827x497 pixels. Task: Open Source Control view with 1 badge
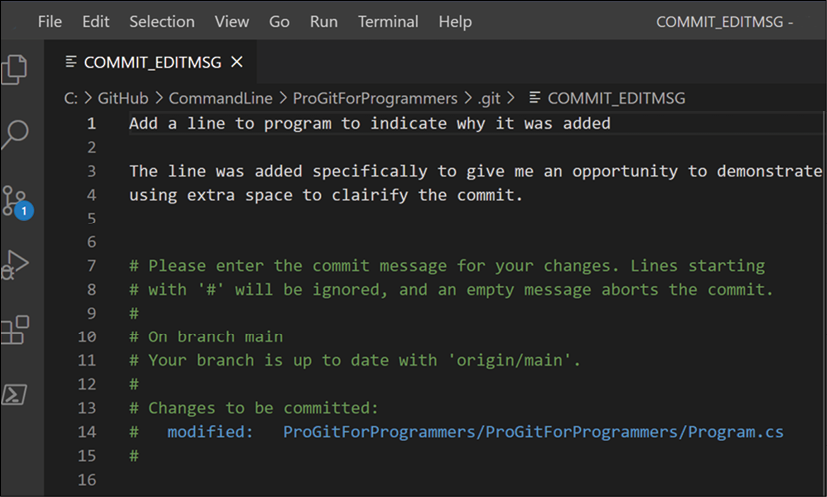coord(17,202)
